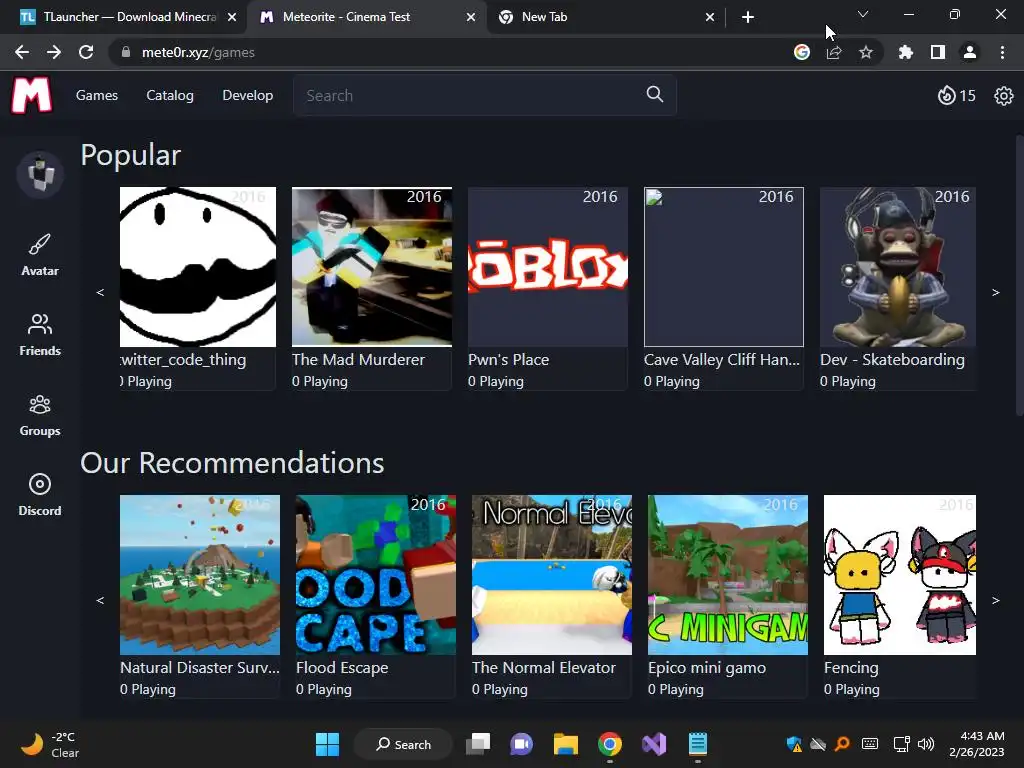Open the volume speaker tray icon
The width and height of the screenshot is (1024, 768).
925,744
